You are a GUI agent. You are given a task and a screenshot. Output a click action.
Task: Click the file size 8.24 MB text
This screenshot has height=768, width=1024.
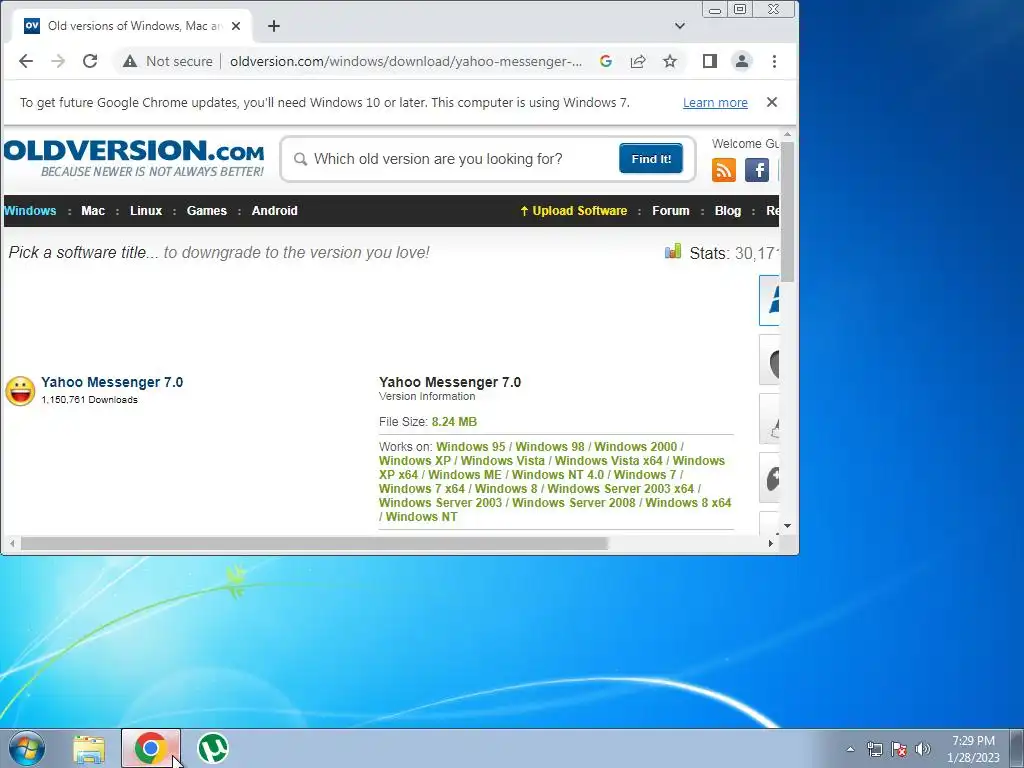pyautogui.click(x=454, y=422)
